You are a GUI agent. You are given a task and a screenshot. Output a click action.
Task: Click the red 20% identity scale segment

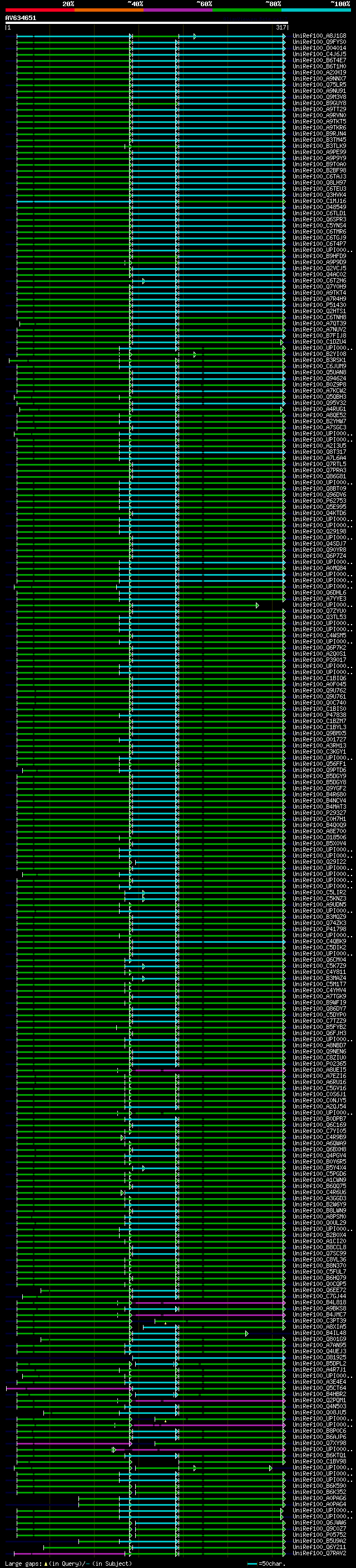(39, 11)
